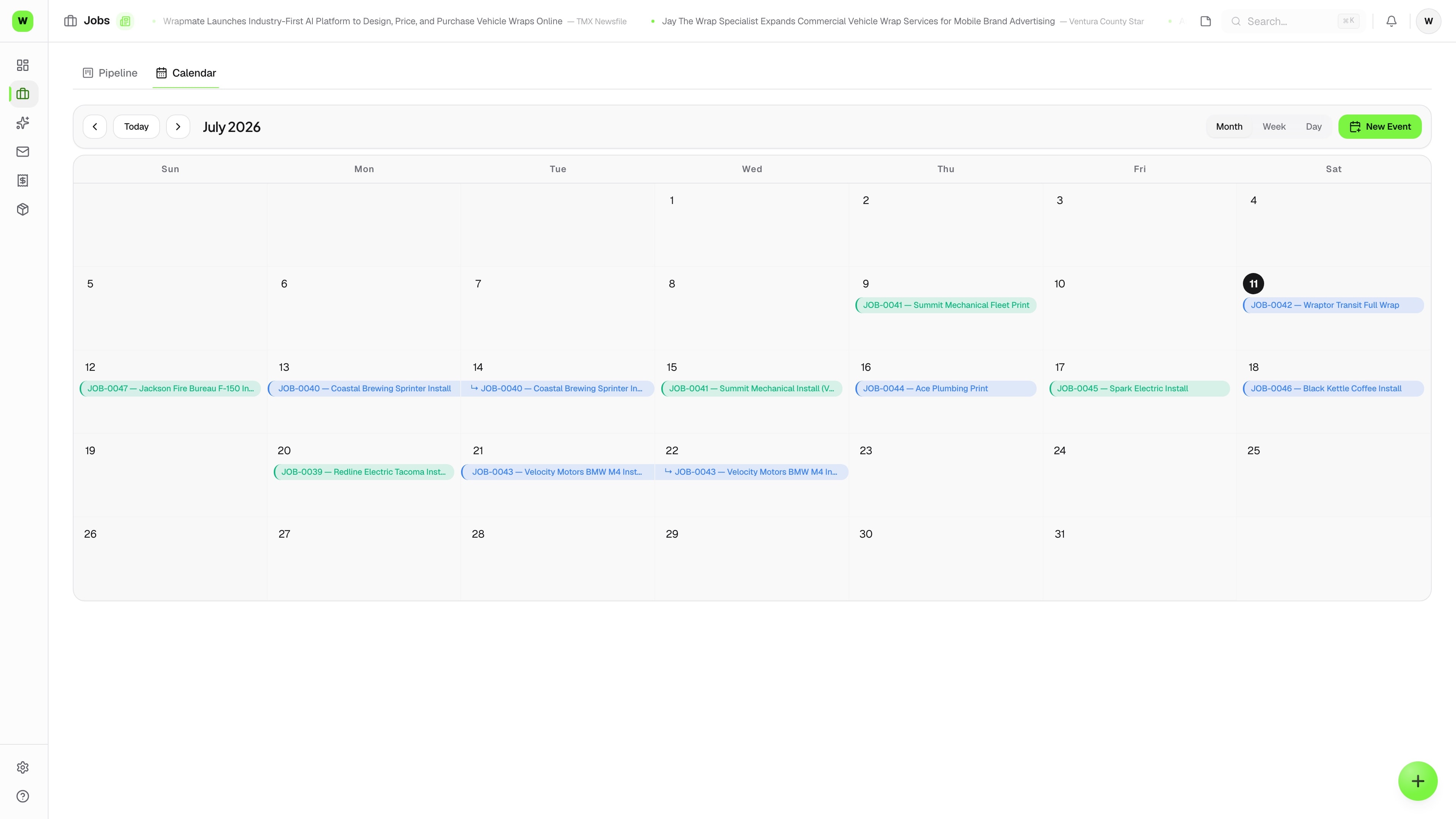The image size is (1456, 819).
Task: Open JOB-0044 Ace Plumbing Print event
Action: coord(946,388)
